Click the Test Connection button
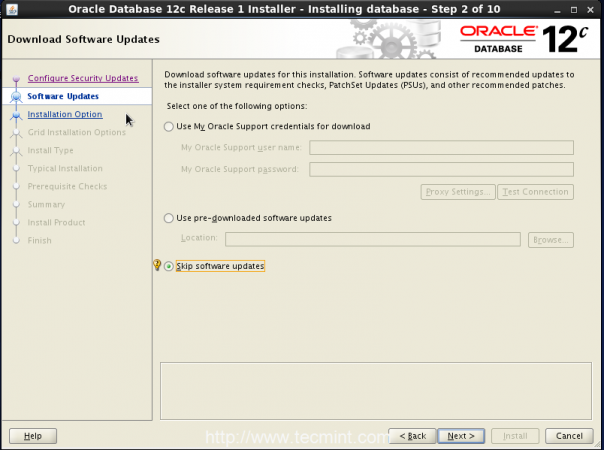This screenshot has height=450, width=604. [x=535, y=192]
